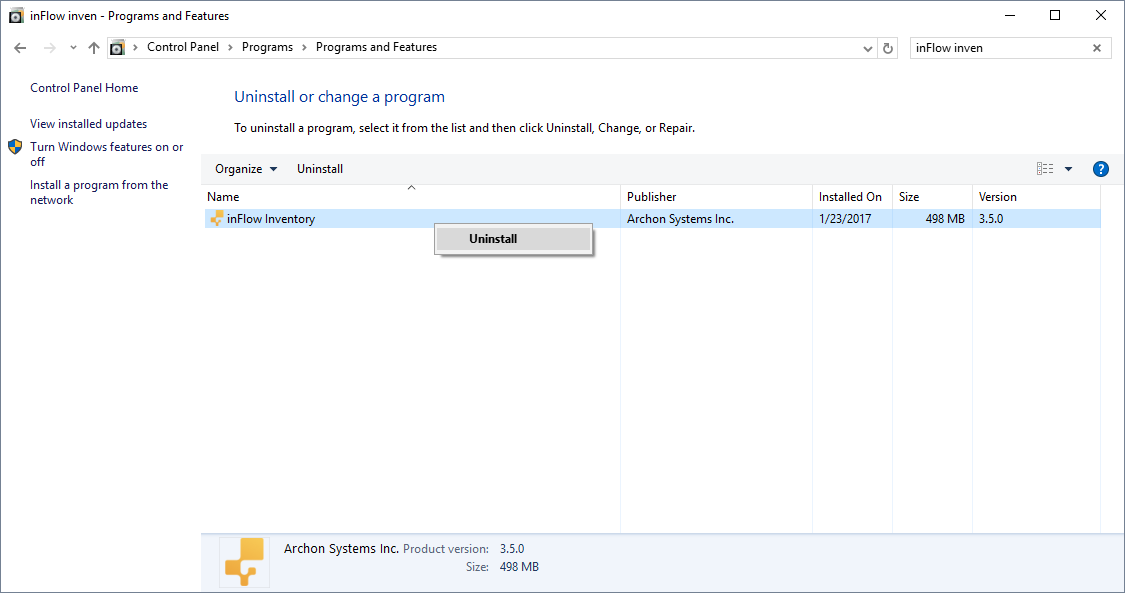Choose Uninstall from the context menu
Viewport: 1125px width, 593px height.
tap(513, 239)
